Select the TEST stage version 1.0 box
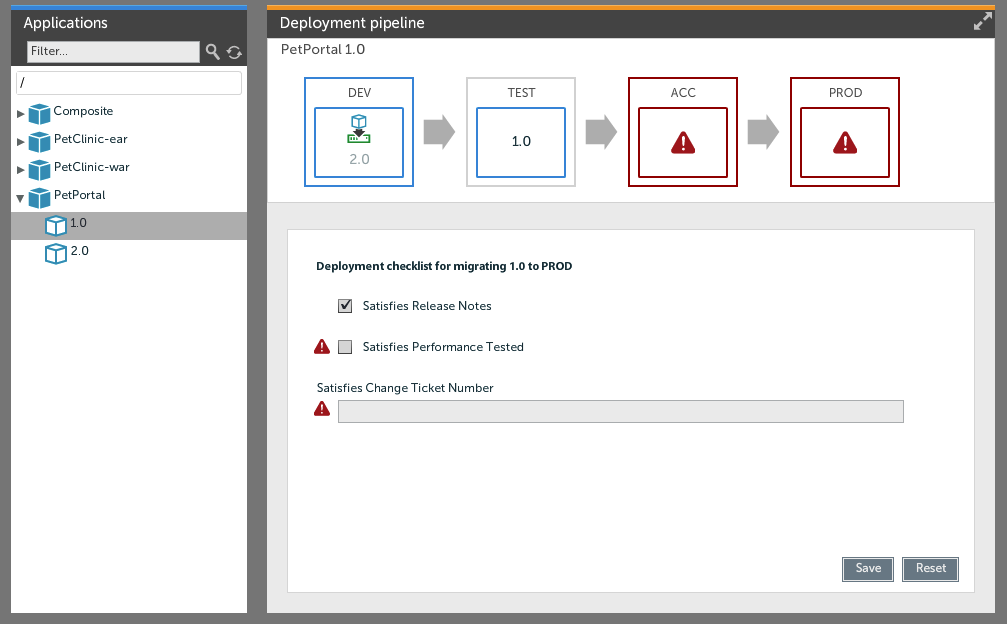 click(521, 142)
